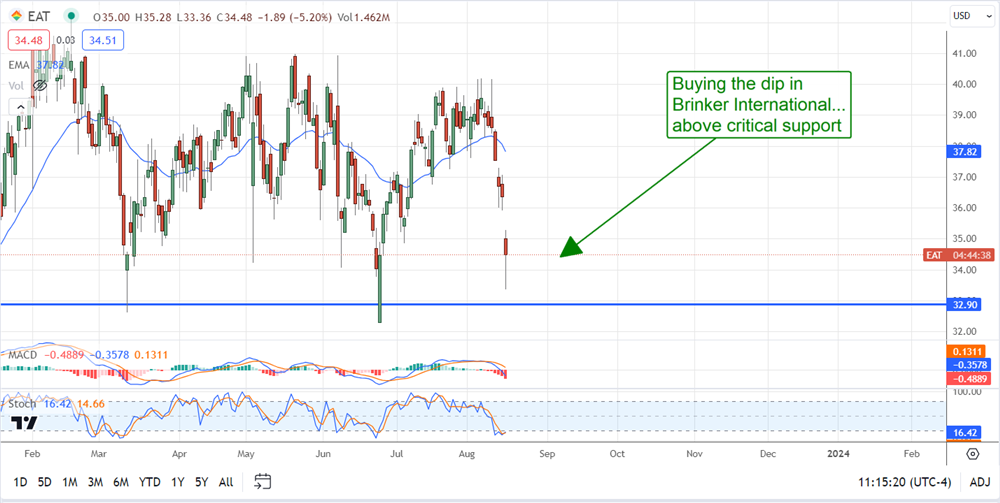
Task: Click the EAT symbol name in legend
Action: [x=38, y=16]
